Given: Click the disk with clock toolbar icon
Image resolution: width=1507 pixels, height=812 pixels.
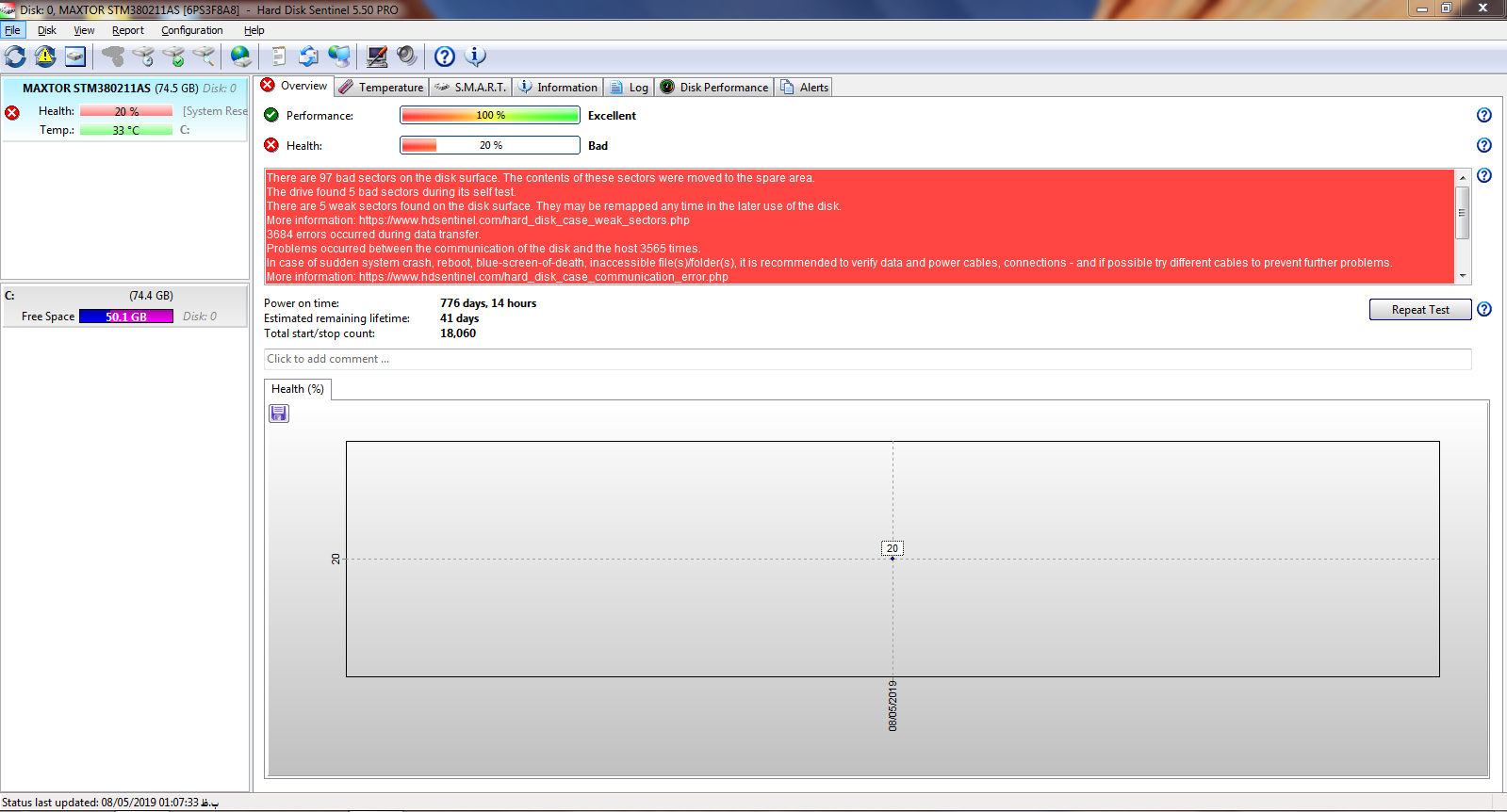Looking at the screenshot, I should tap(143, 57).
